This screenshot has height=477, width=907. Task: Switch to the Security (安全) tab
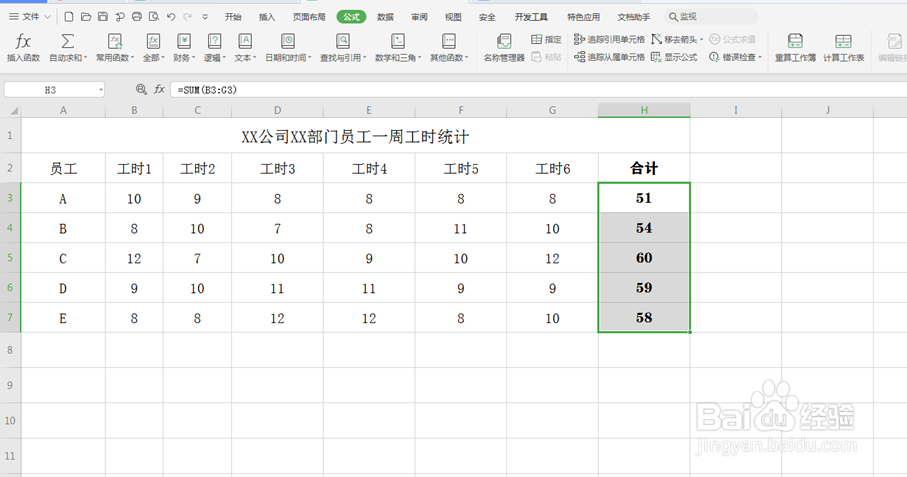[487, 17]
